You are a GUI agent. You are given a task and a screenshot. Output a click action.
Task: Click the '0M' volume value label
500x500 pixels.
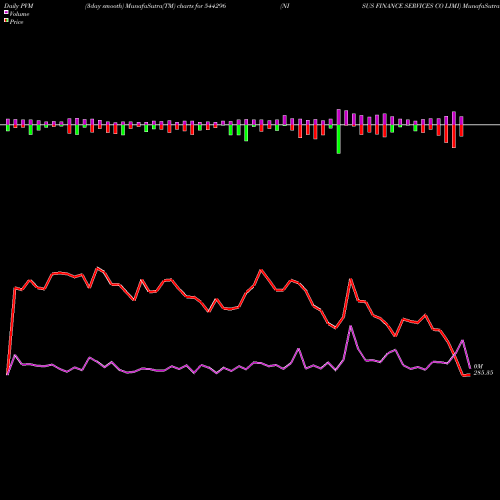coord(478,366)
